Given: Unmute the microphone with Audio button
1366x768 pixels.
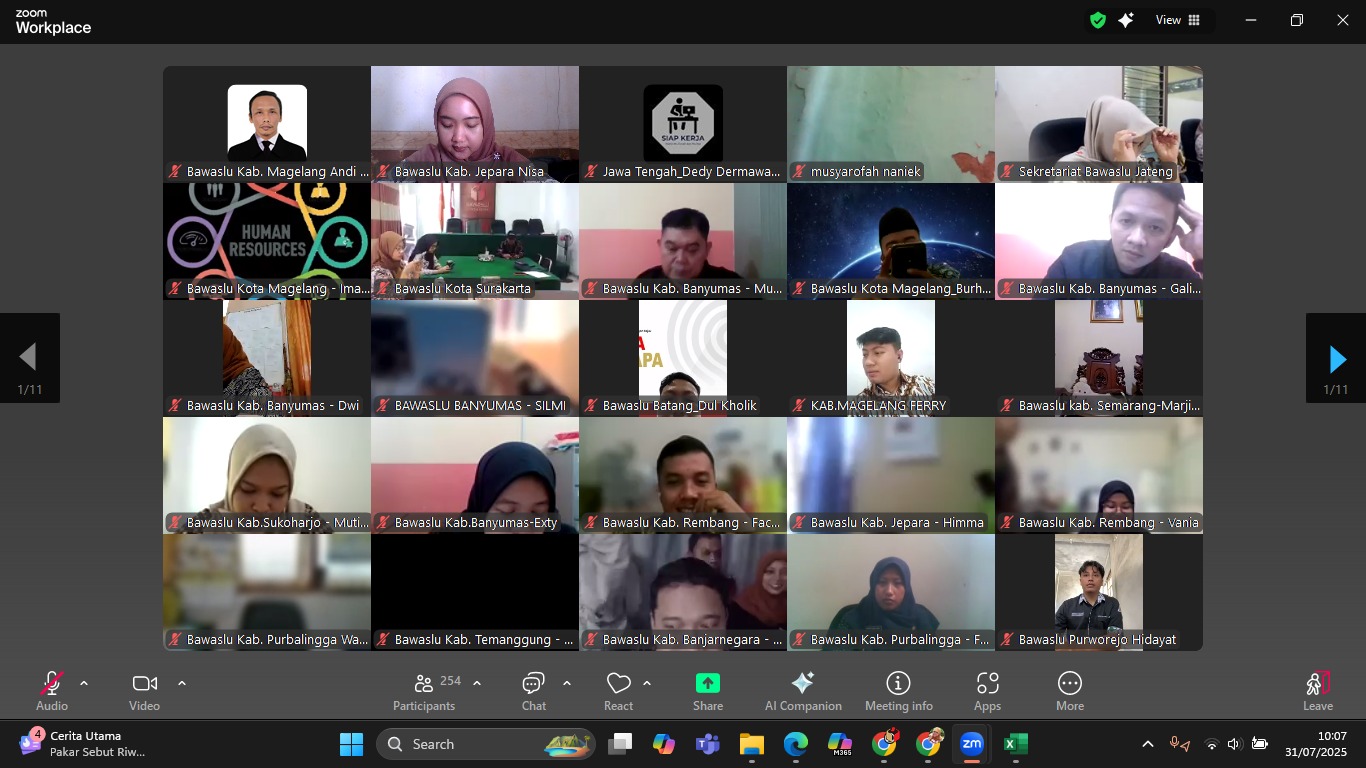Looking at the screenshot, I should 52,690.
